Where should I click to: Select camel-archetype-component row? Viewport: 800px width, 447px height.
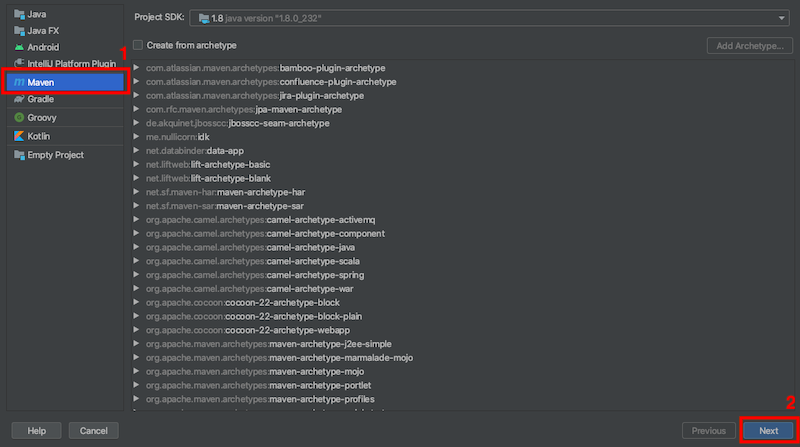(x=462, y=233)
